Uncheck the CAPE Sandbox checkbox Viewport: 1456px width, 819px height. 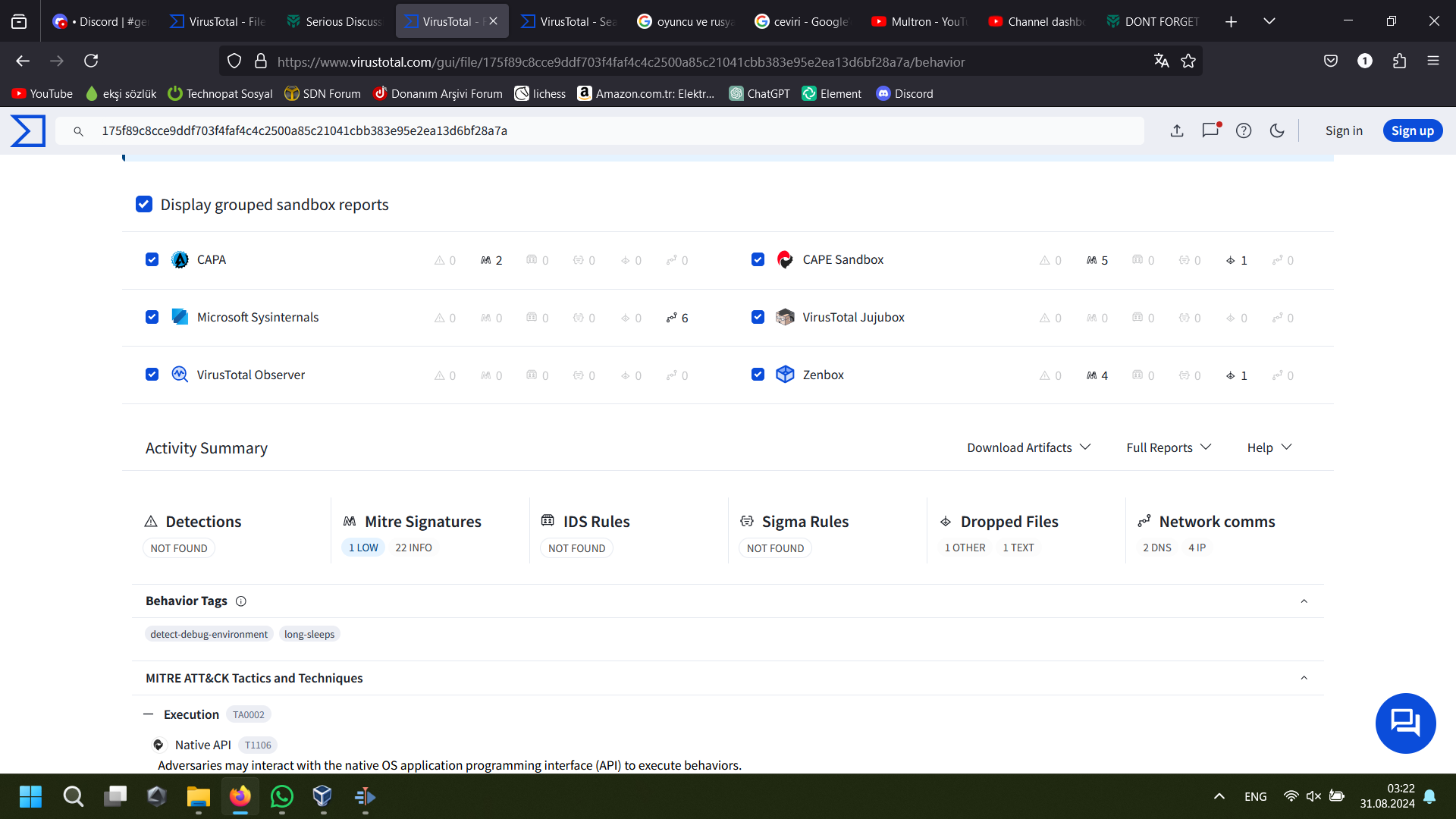coord(758,259)
